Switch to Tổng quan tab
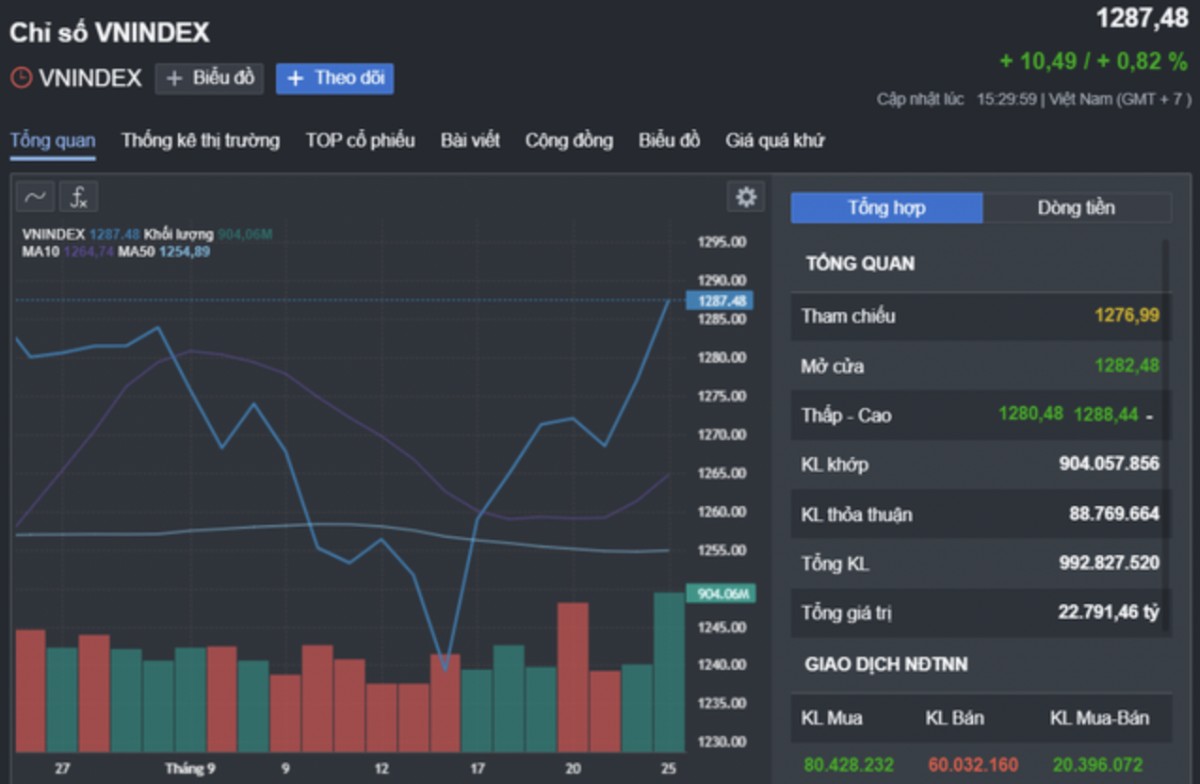The height and width of the screenshot is (784, 1200). point(53,140)
